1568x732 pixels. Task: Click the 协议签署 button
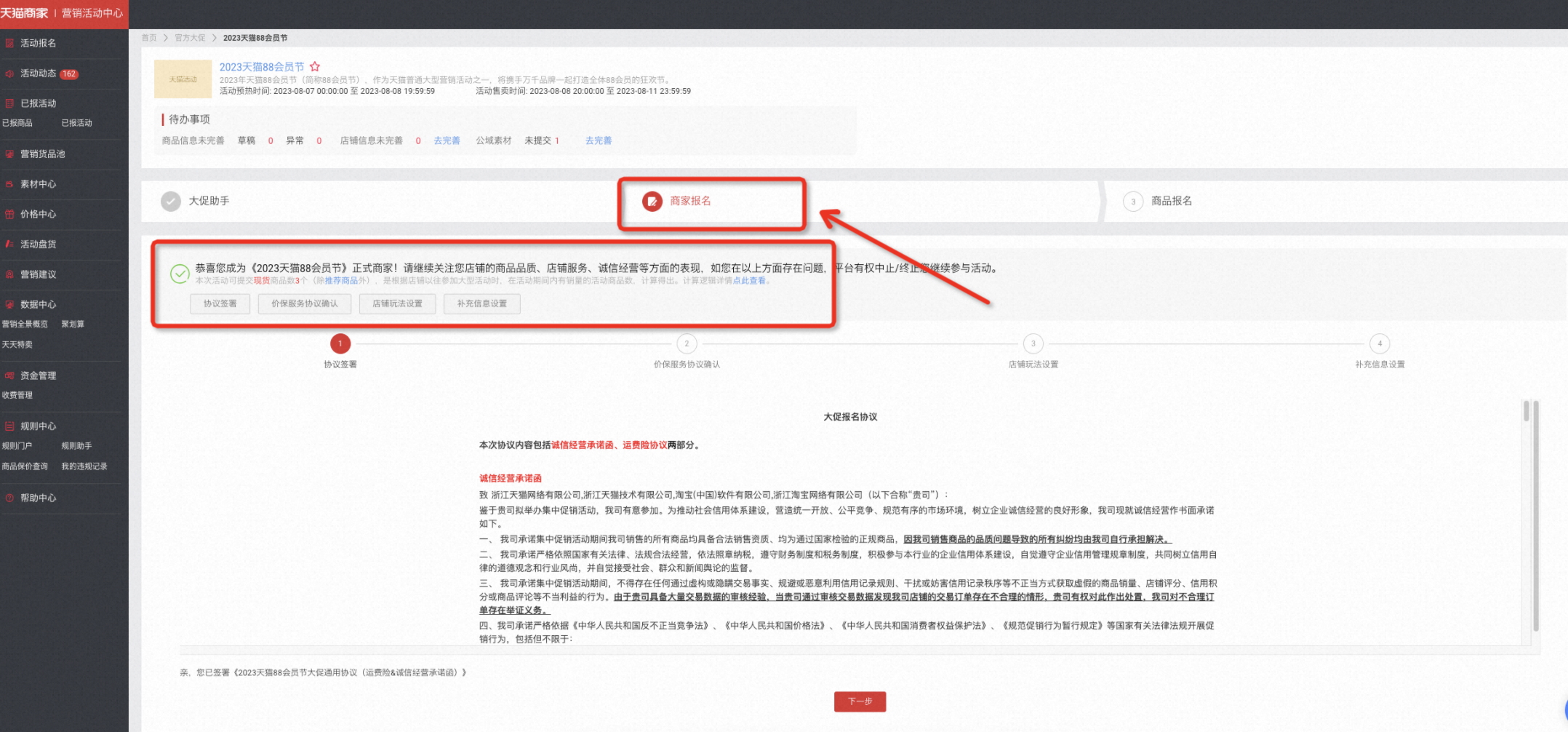click(x=220, y=303)
